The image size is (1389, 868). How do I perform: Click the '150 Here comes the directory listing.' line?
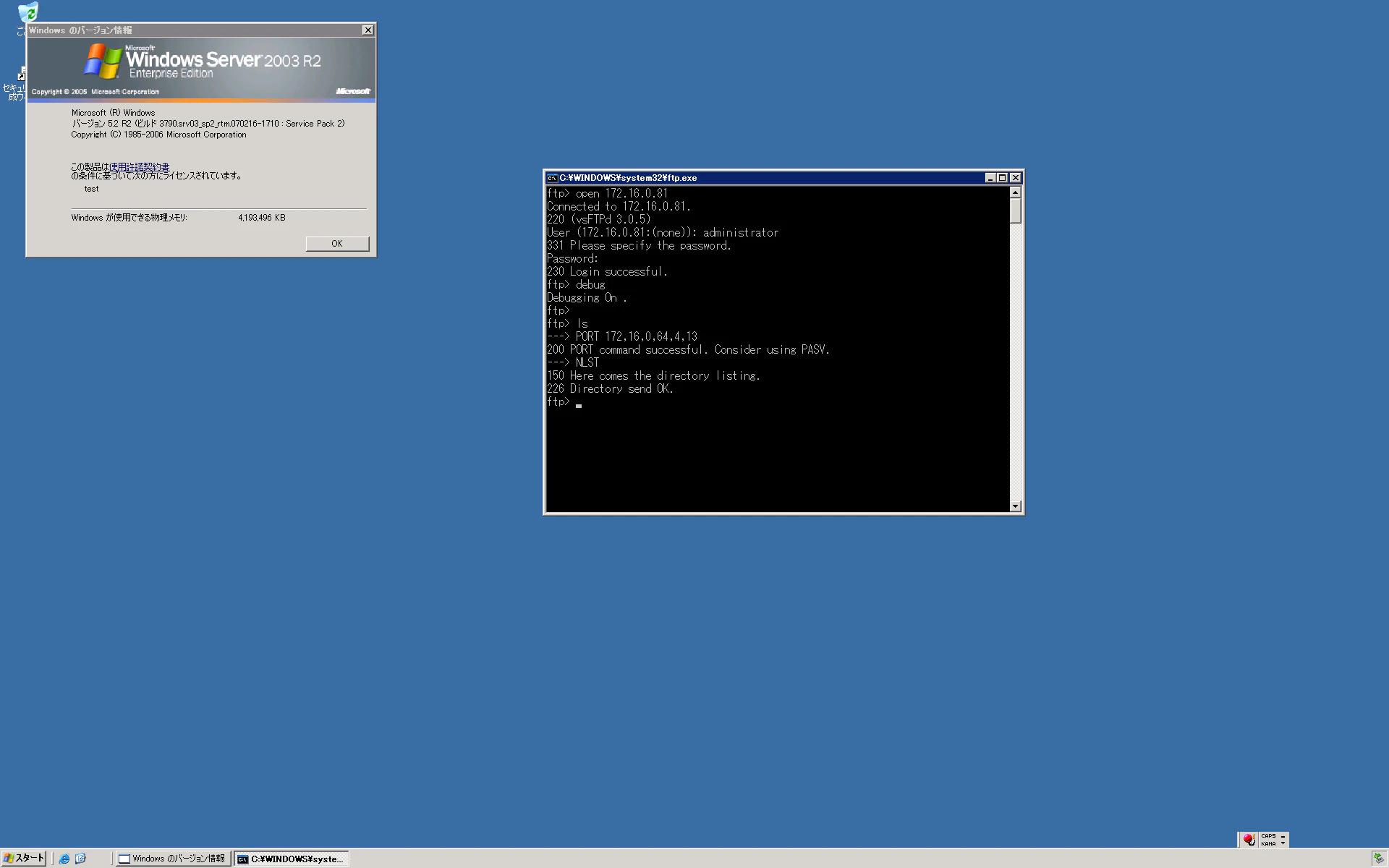tap(653, 376)
